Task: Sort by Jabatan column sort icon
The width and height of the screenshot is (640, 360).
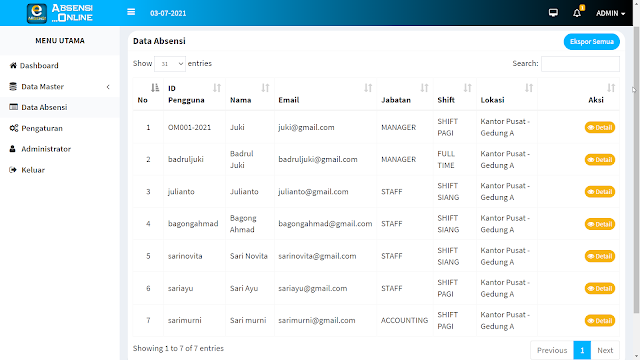Action: pos(424,88)
